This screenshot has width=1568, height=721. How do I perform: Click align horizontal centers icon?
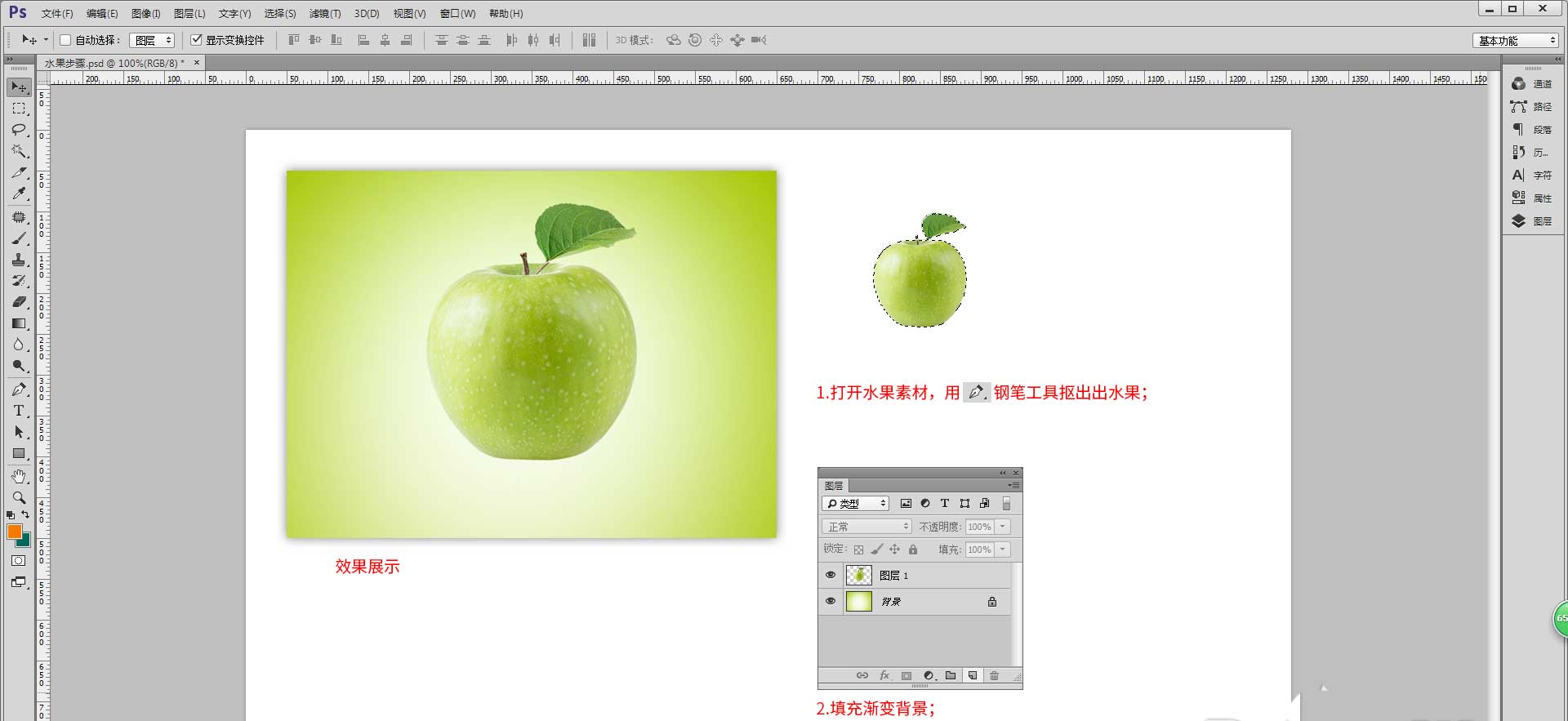(385, 40)
